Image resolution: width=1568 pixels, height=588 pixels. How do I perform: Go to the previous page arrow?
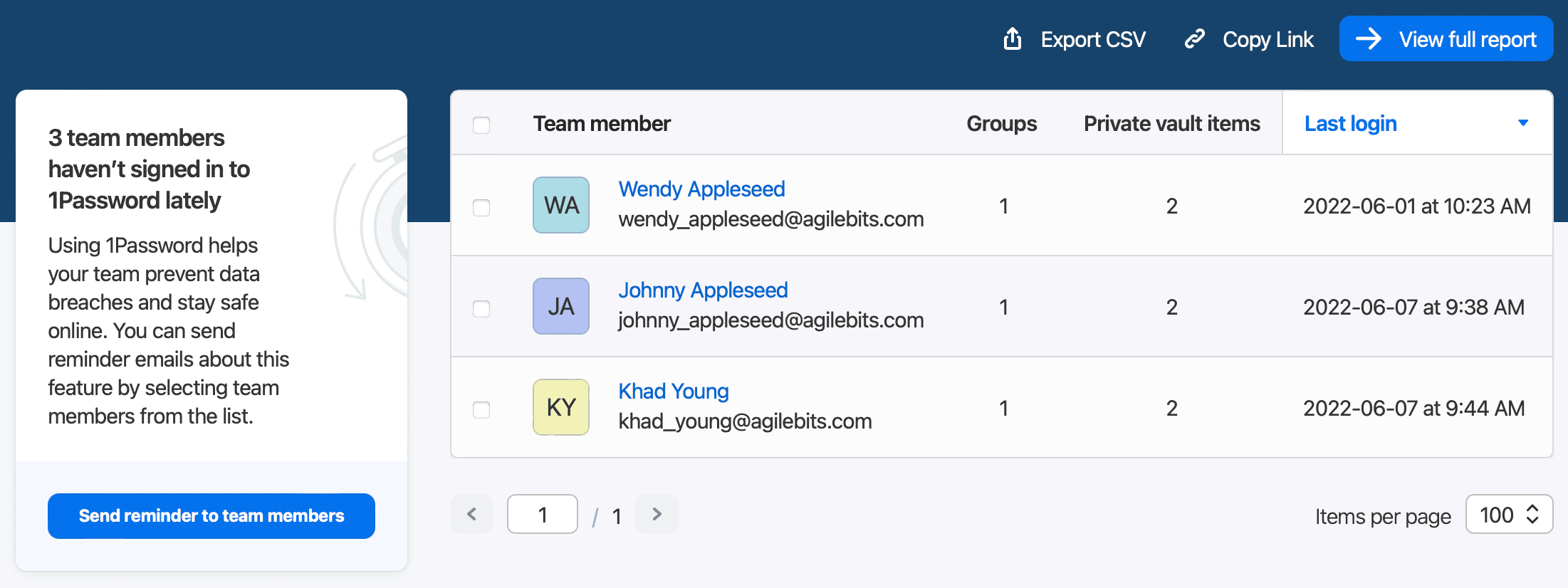click(471, 514)
